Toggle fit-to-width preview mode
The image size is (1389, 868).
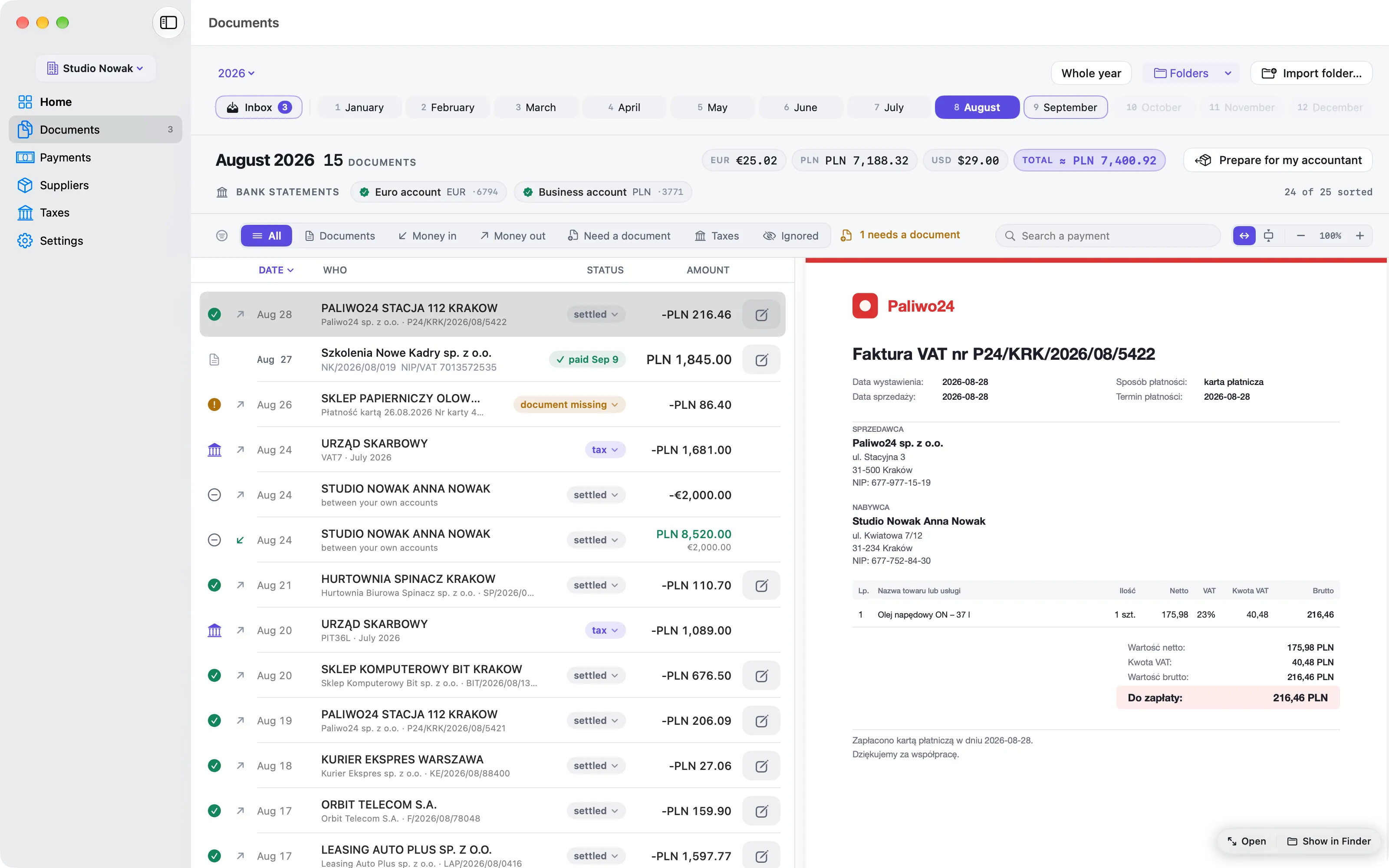1244,236
